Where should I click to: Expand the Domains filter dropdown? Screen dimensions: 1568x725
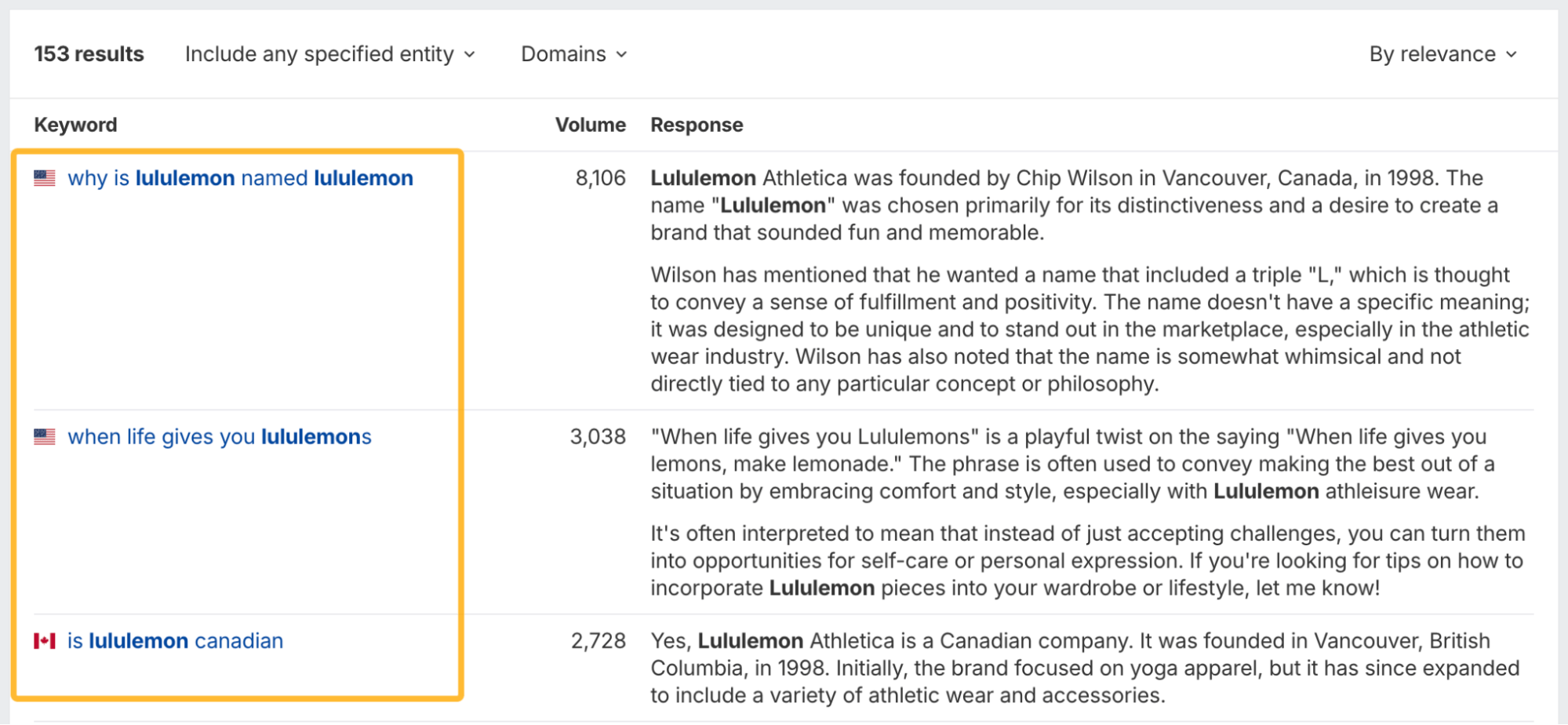point(573,54)
